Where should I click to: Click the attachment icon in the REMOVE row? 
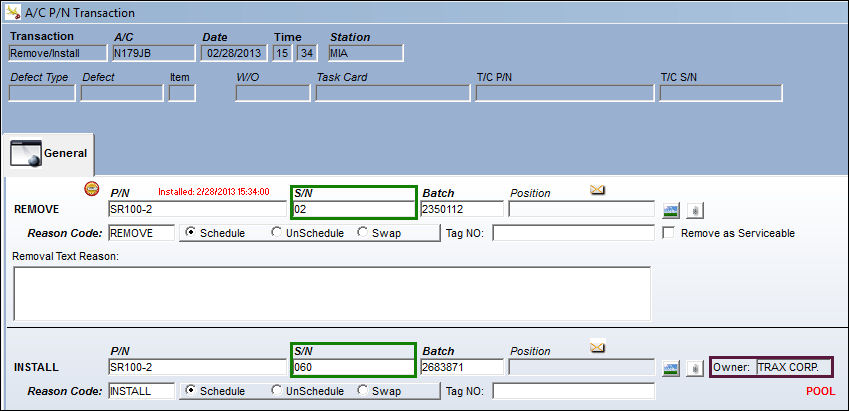695,210
